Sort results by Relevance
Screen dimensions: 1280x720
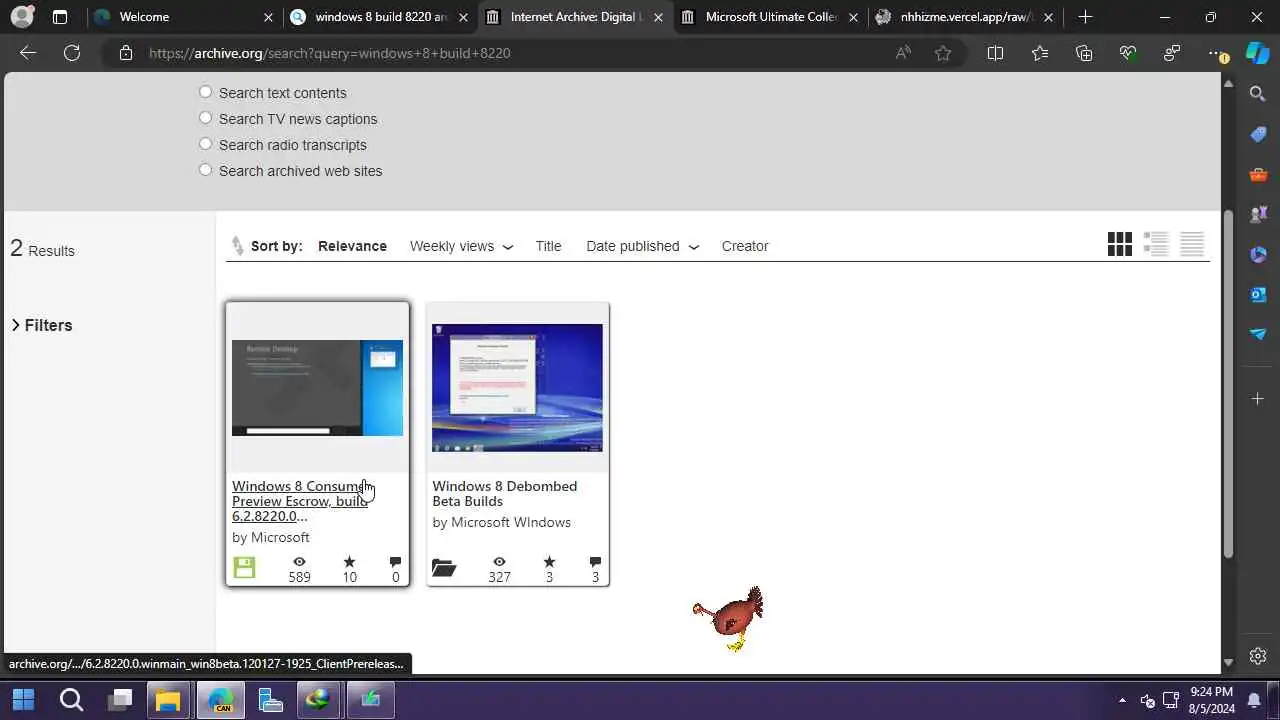coord(352,246)
